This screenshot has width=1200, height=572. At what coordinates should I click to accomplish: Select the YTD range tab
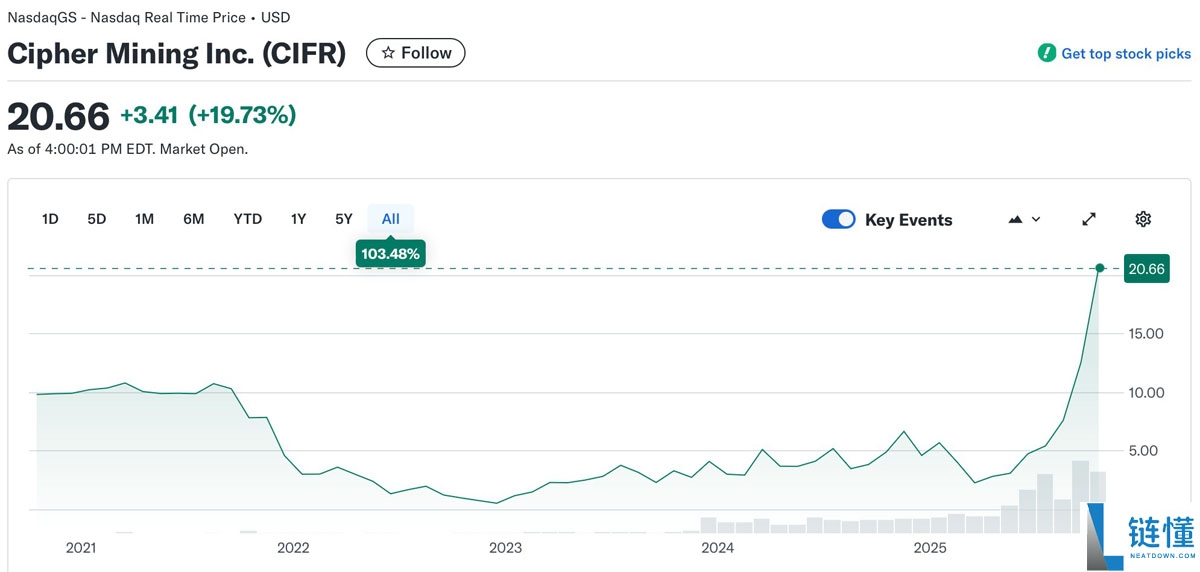click(248, 219)
